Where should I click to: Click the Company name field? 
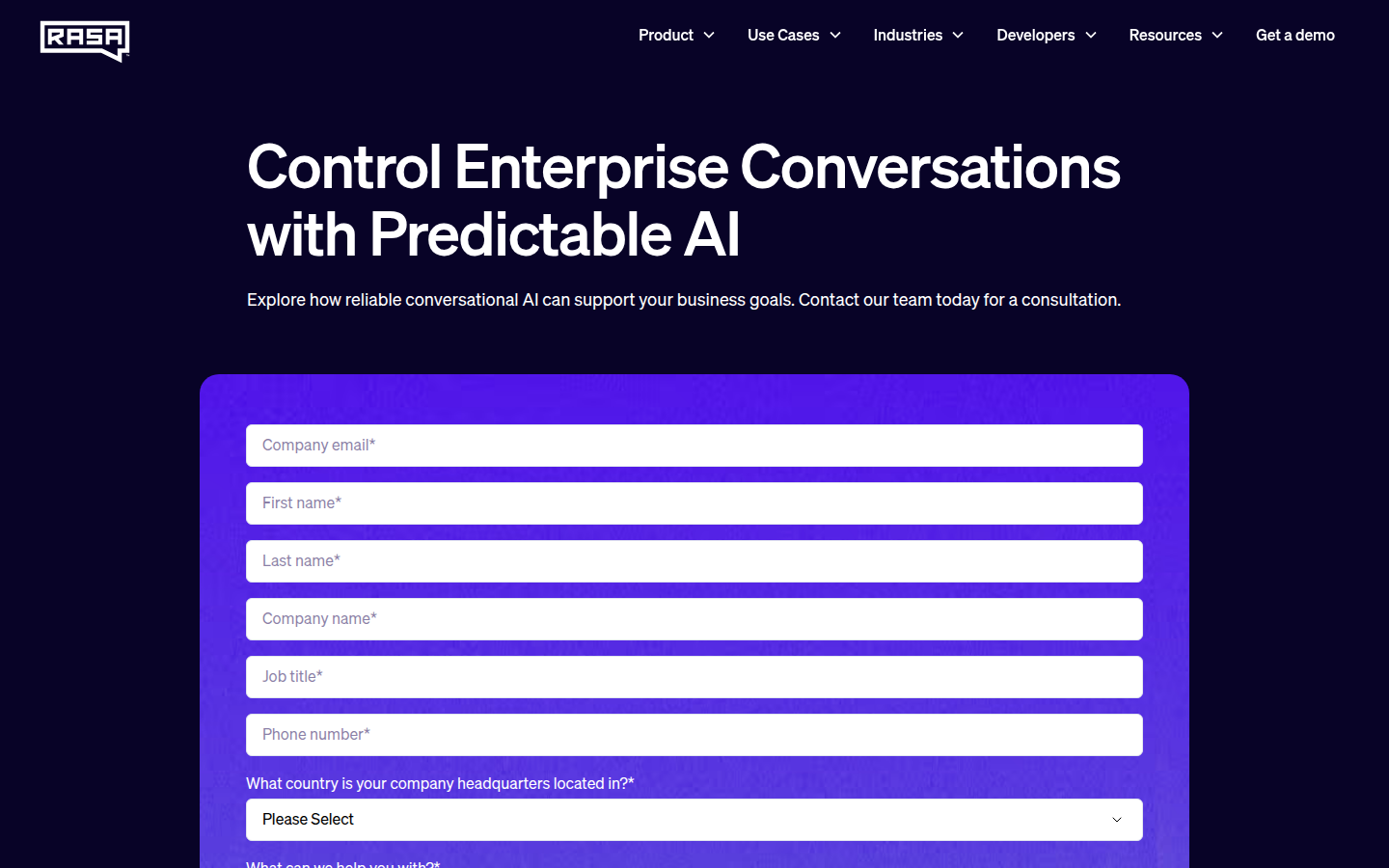pyautogui.click(x=694, y=619)
